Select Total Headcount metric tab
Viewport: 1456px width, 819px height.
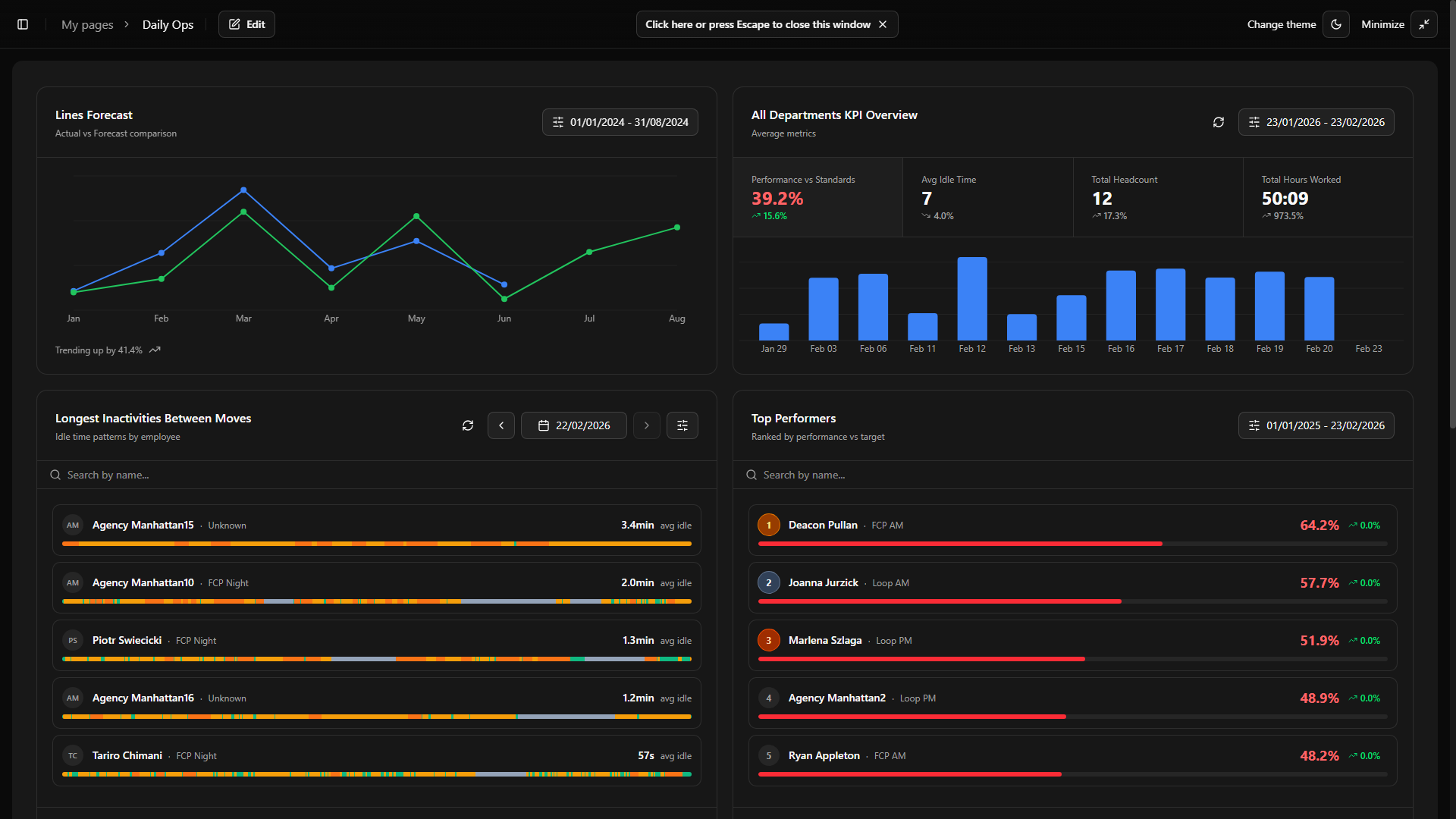1157,197
